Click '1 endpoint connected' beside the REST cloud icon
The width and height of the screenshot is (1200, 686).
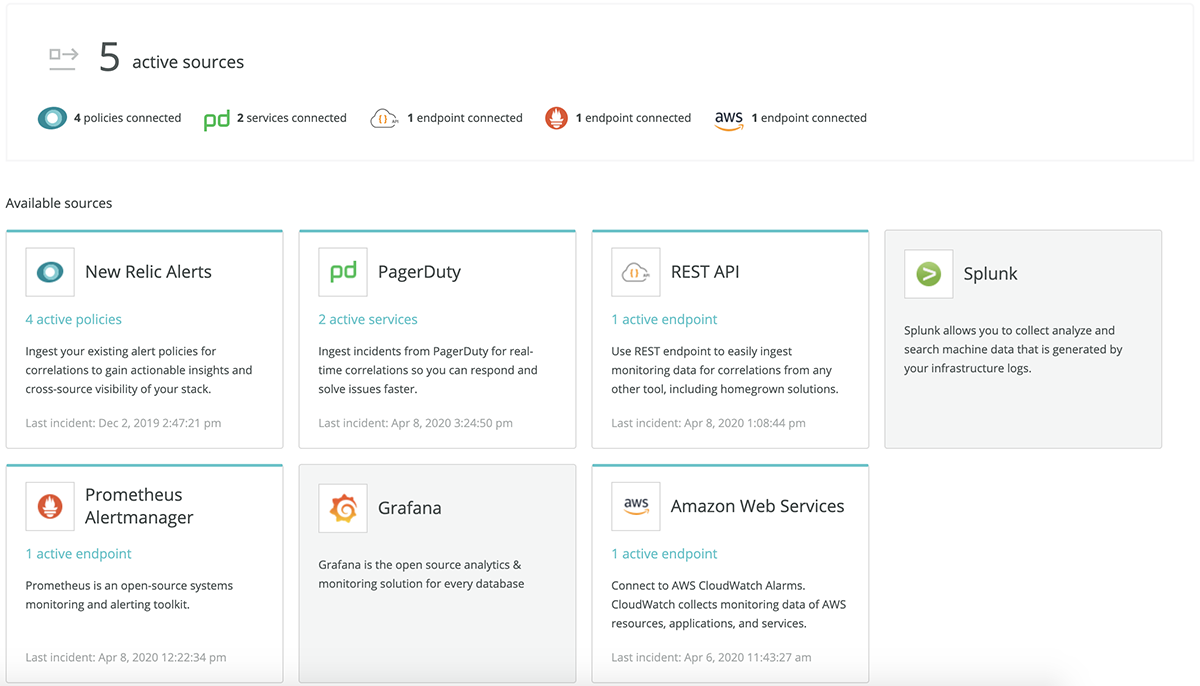pos(465,118)
